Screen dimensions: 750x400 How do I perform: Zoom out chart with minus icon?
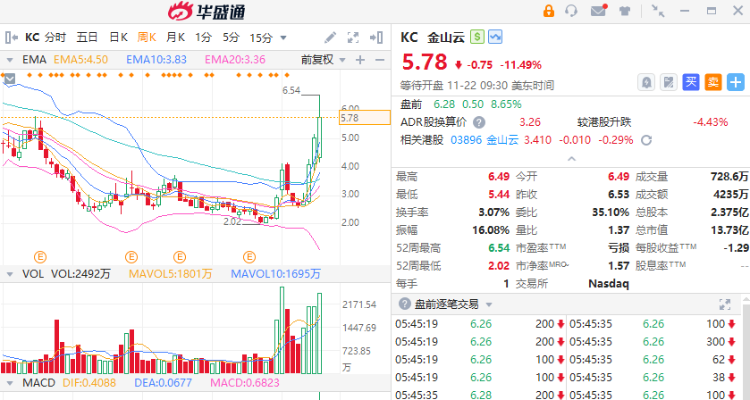click(x=380, y=60)
